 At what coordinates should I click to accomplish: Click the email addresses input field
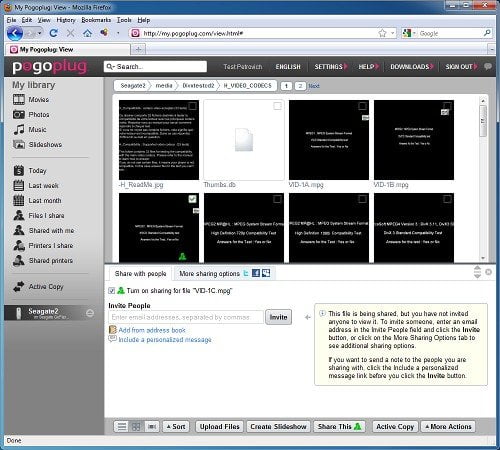pos(186,317)
